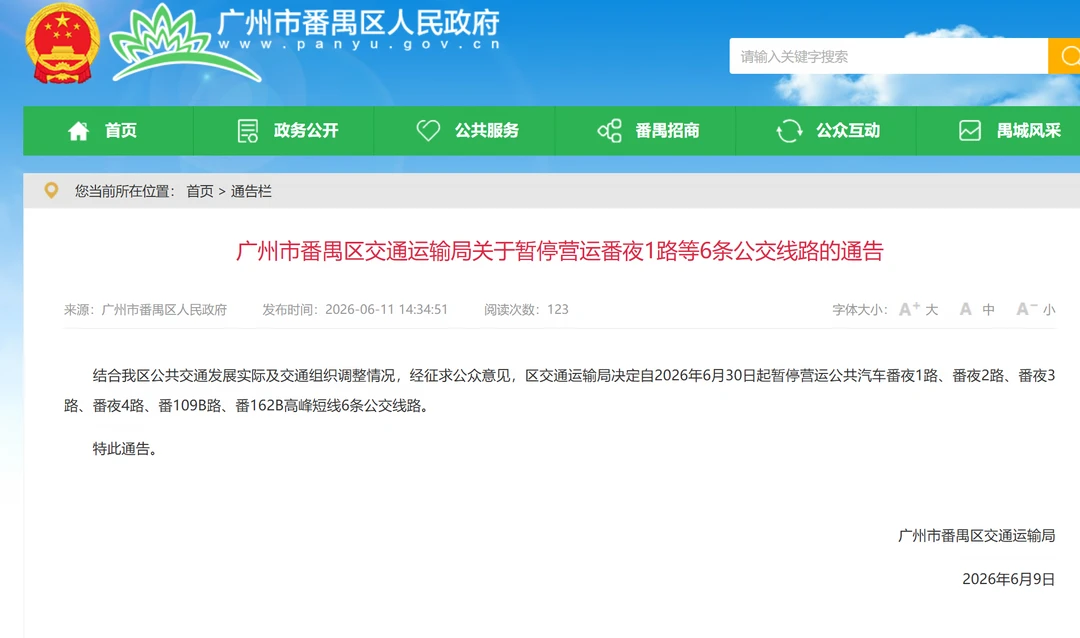1080x638 pixels.
Task: Focus the 请输入关键字搜索 search field
Action: tap(889, 56)
